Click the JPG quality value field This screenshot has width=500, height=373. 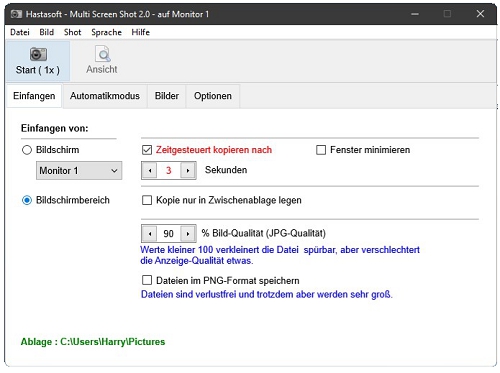pos(169,234)
